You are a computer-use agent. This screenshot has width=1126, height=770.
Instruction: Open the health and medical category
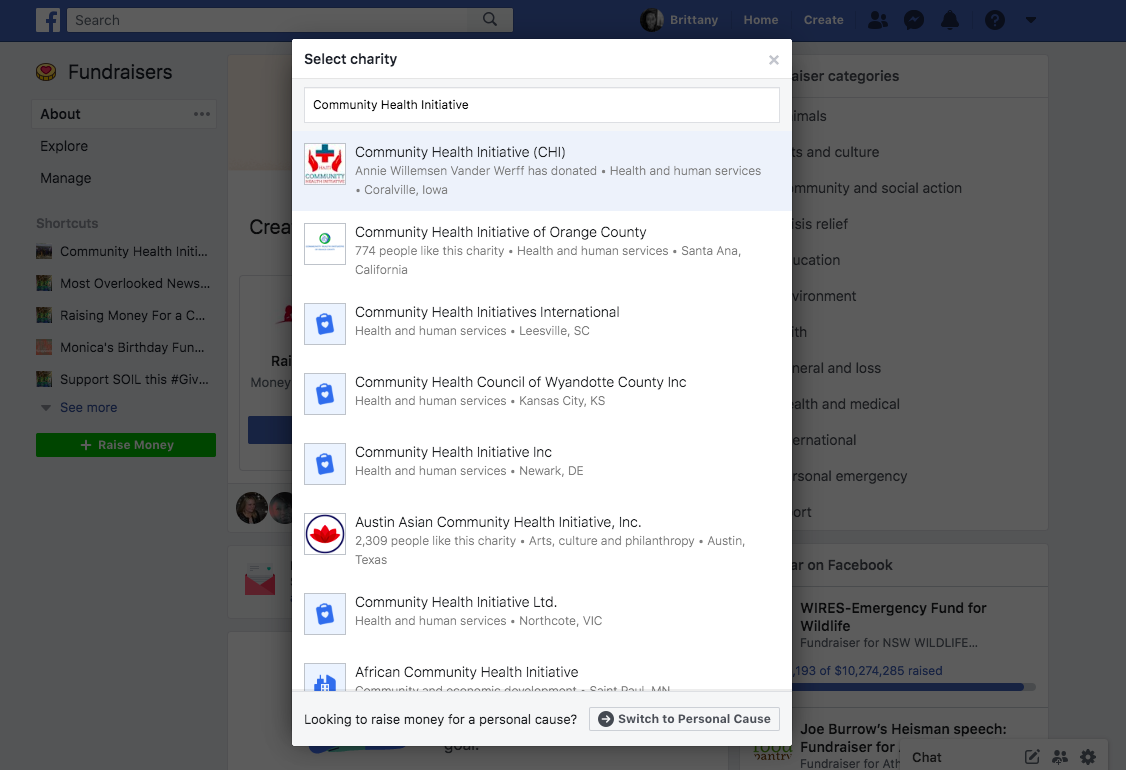tap(846, 404)
